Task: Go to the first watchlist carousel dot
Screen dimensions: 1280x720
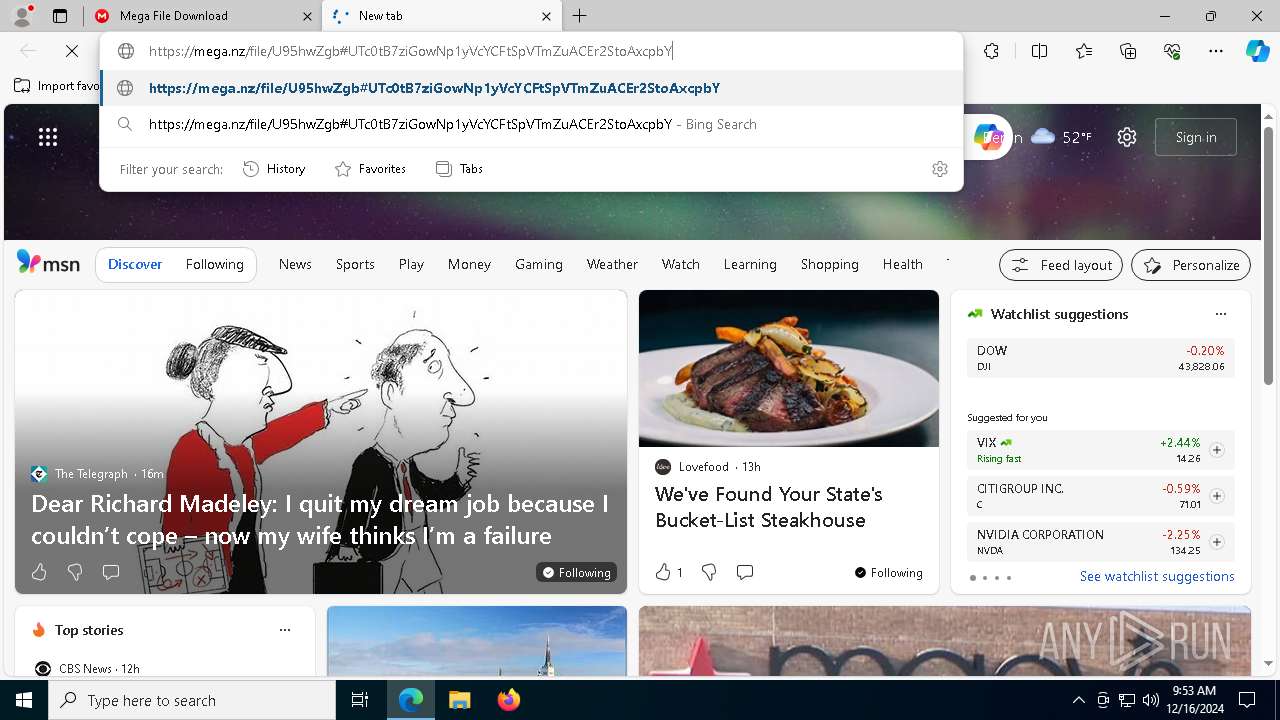Action: tap(973, 577)
